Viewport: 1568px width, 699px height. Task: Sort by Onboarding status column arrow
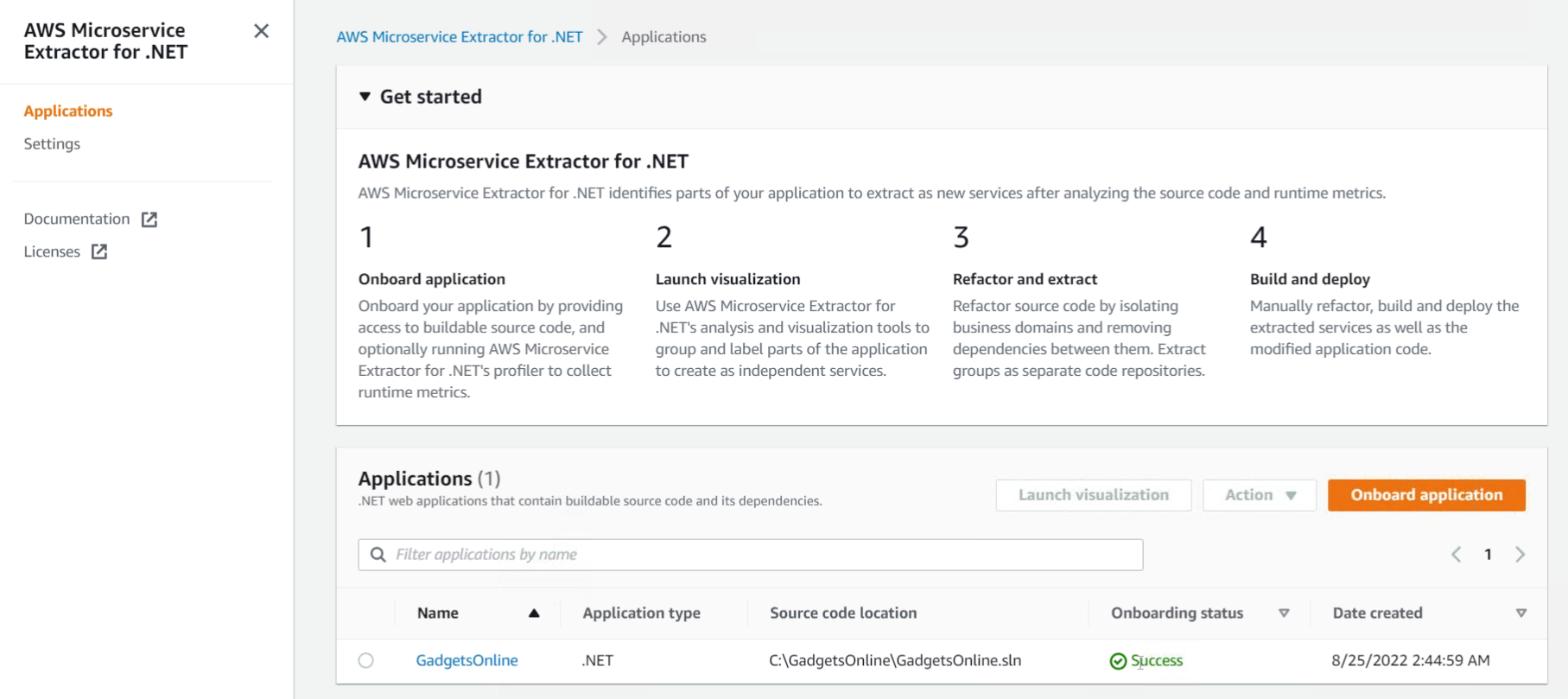coord(1284,613)
